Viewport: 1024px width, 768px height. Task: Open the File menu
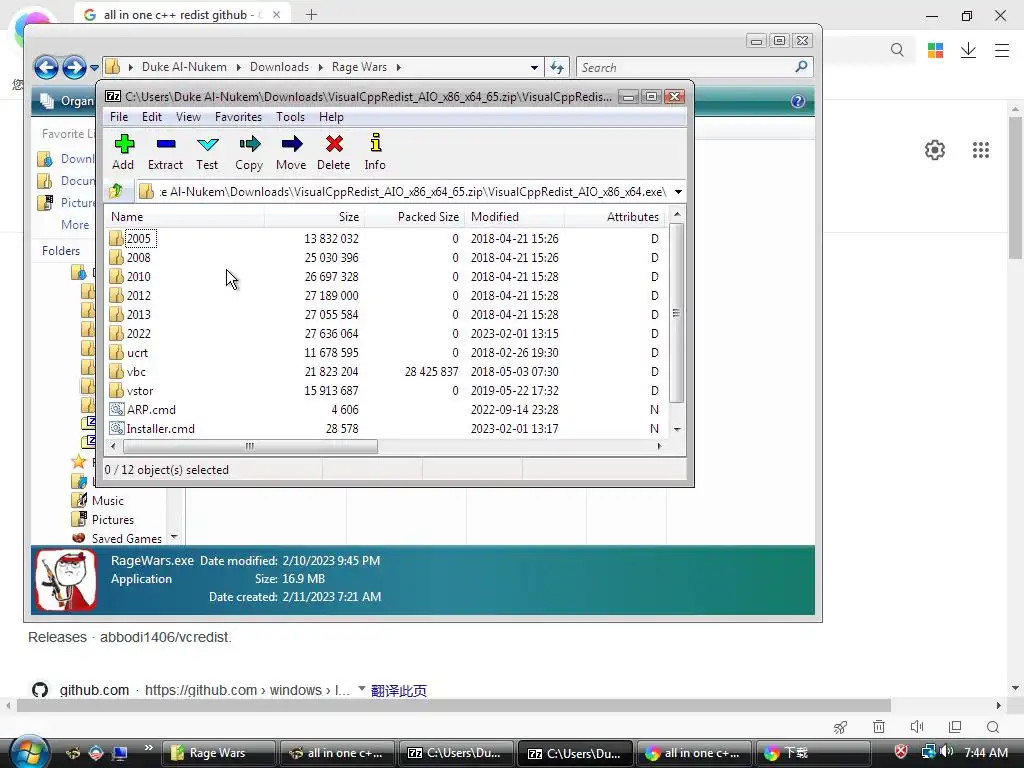click(x=119, y=117)
